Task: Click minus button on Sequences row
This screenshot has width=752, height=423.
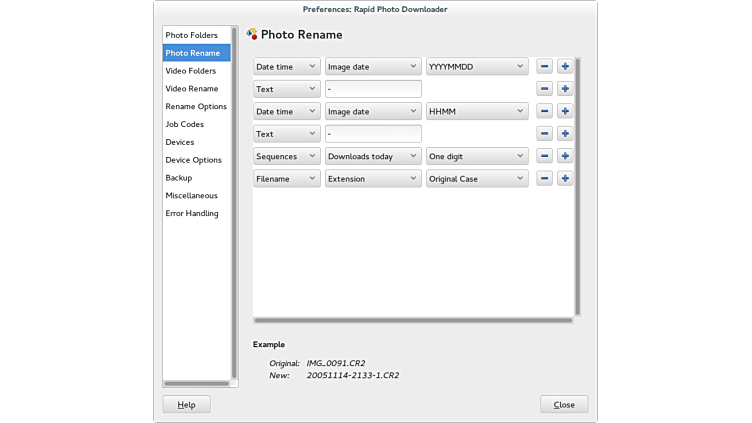Action: click(544, 156)
